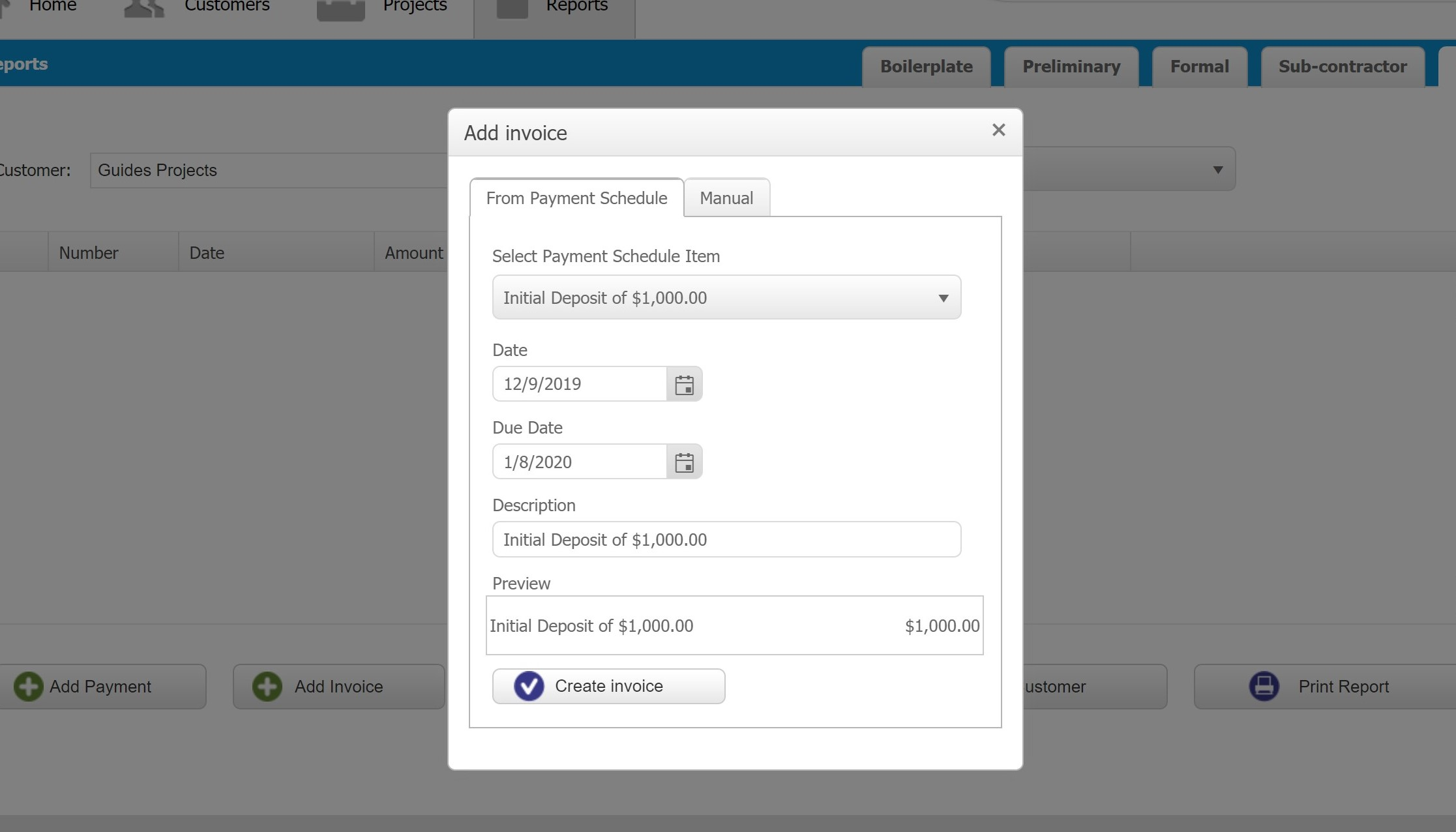
Task: Click the checkmark icon on the Create invoice button
Action: [x=528, y=686]
